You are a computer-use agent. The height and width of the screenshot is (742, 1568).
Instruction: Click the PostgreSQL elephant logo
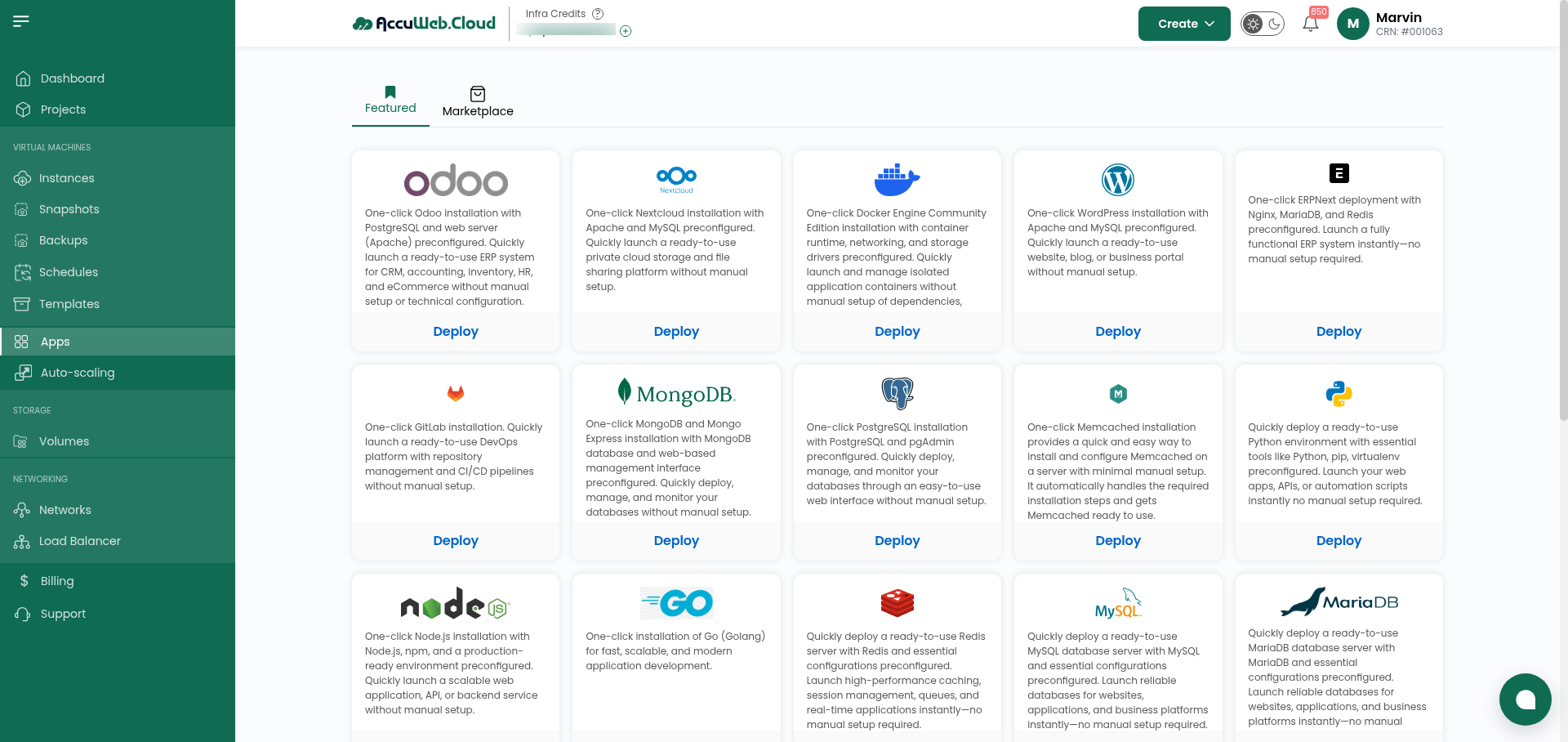point(897,394)
